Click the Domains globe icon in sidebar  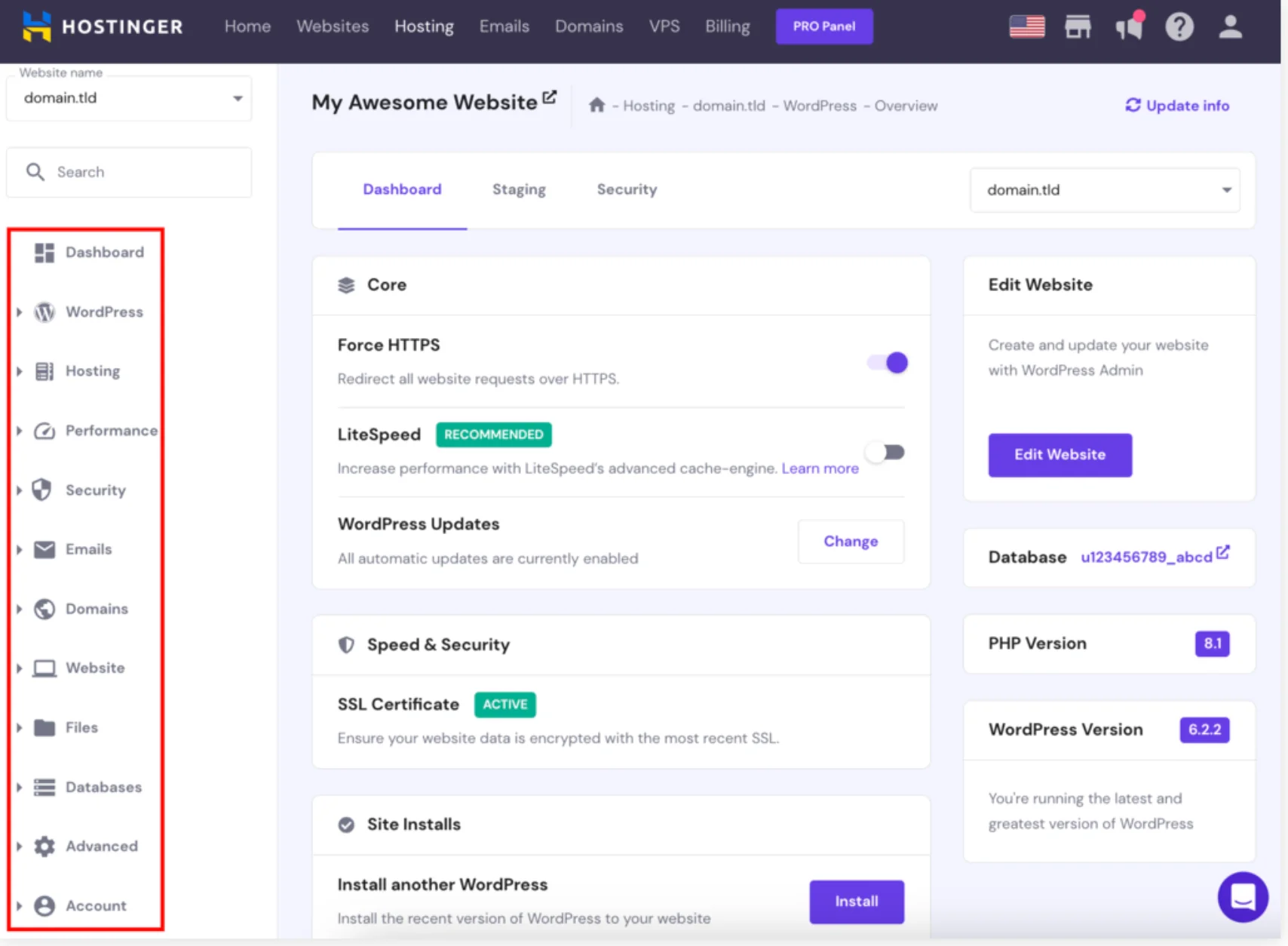[44, 609]
